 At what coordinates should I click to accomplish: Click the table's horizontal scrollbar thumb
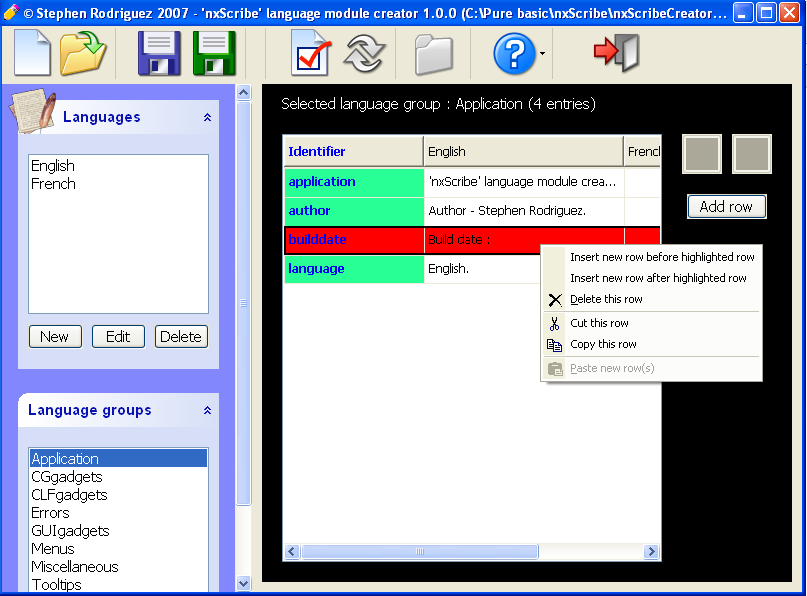420,552
